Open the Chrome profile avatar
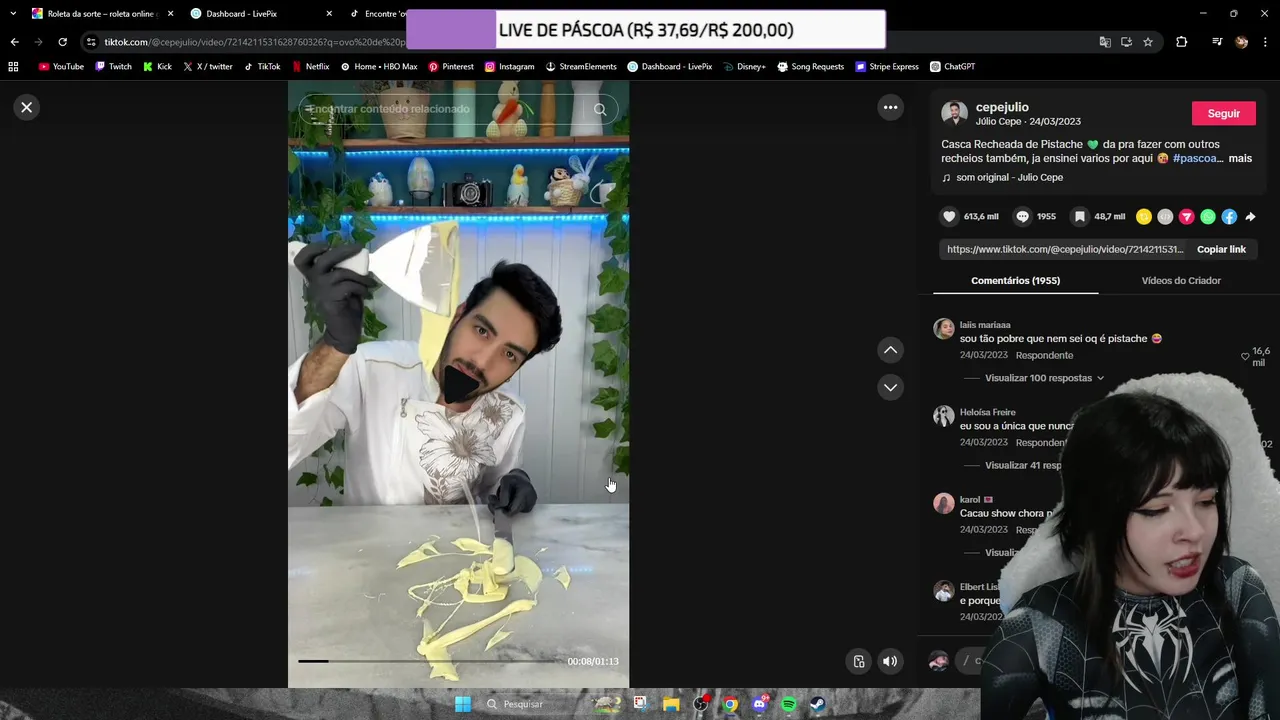Screen dimensions: 1280x720 1242,42
